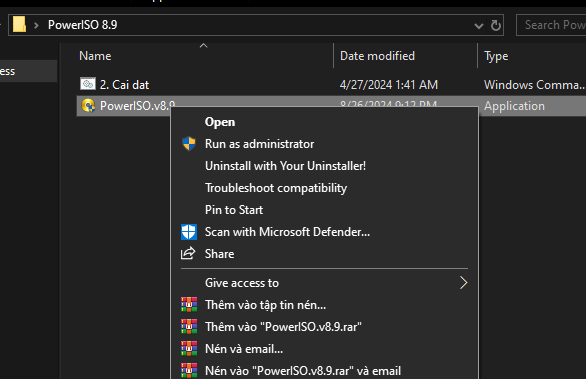This screenshot has width=586, height=379.
Task: Click the 'Windows Comma...' type cell
Action: click(x=534, y=85)
